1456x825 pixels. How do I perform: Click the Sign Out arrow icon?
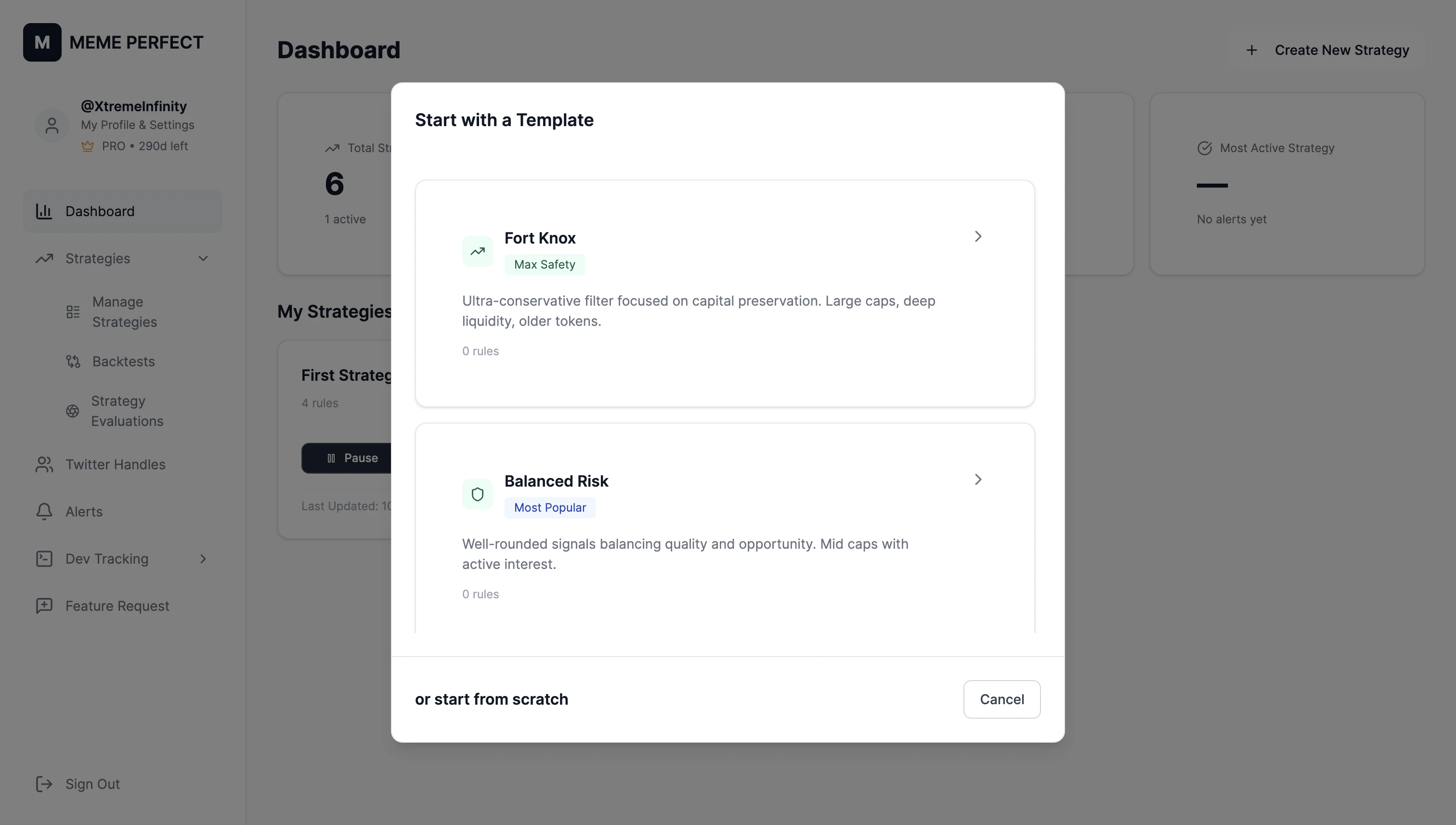[44, 784]
